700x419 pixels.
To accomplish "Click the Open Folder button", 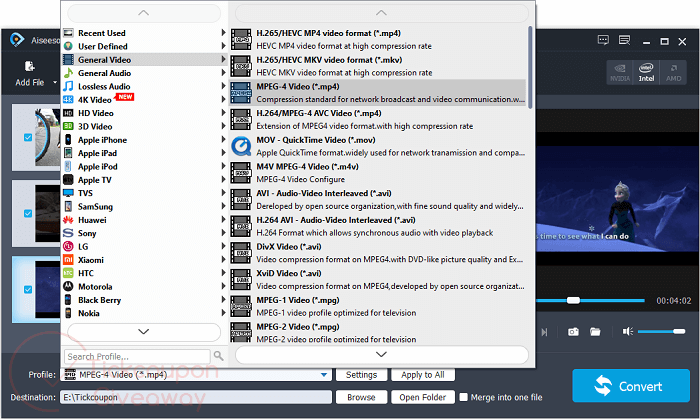I will [x=423, y=397].
